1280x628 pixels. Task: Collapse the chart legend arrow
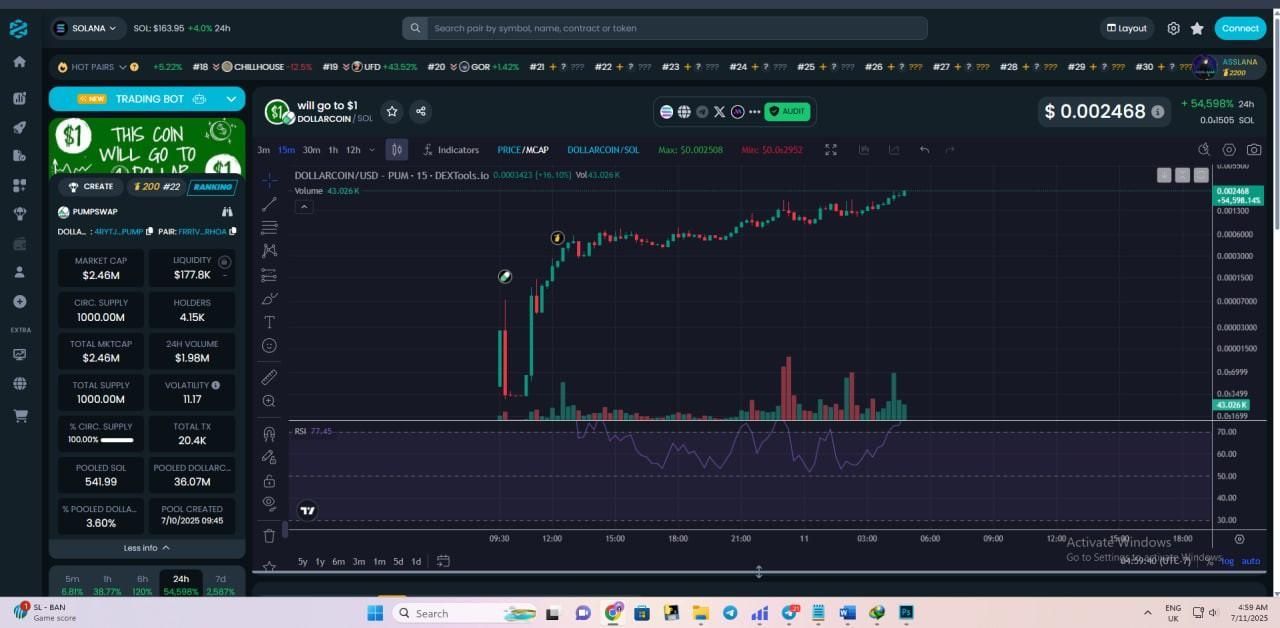(304, 207)
